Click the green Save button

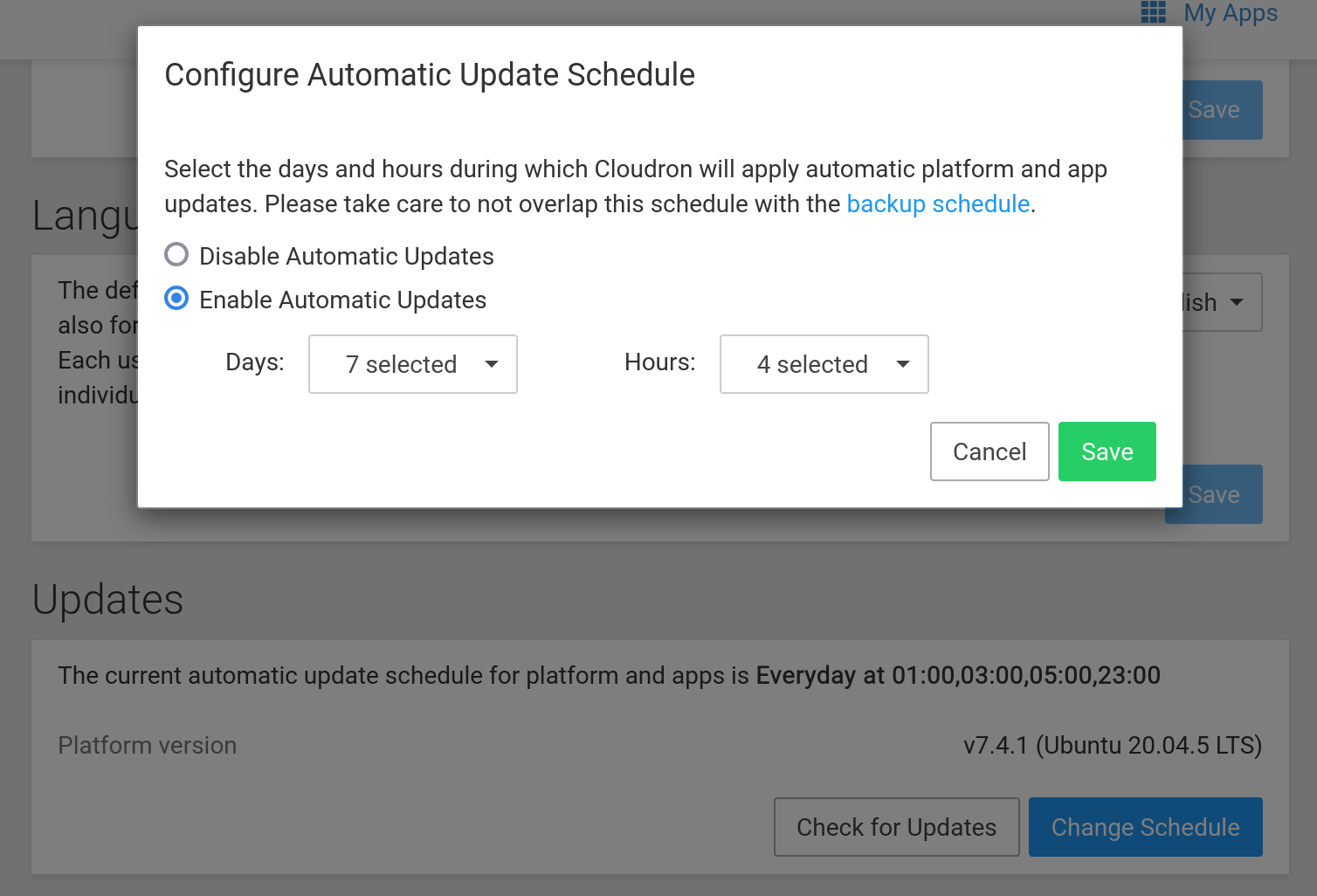pos(1107,451)
